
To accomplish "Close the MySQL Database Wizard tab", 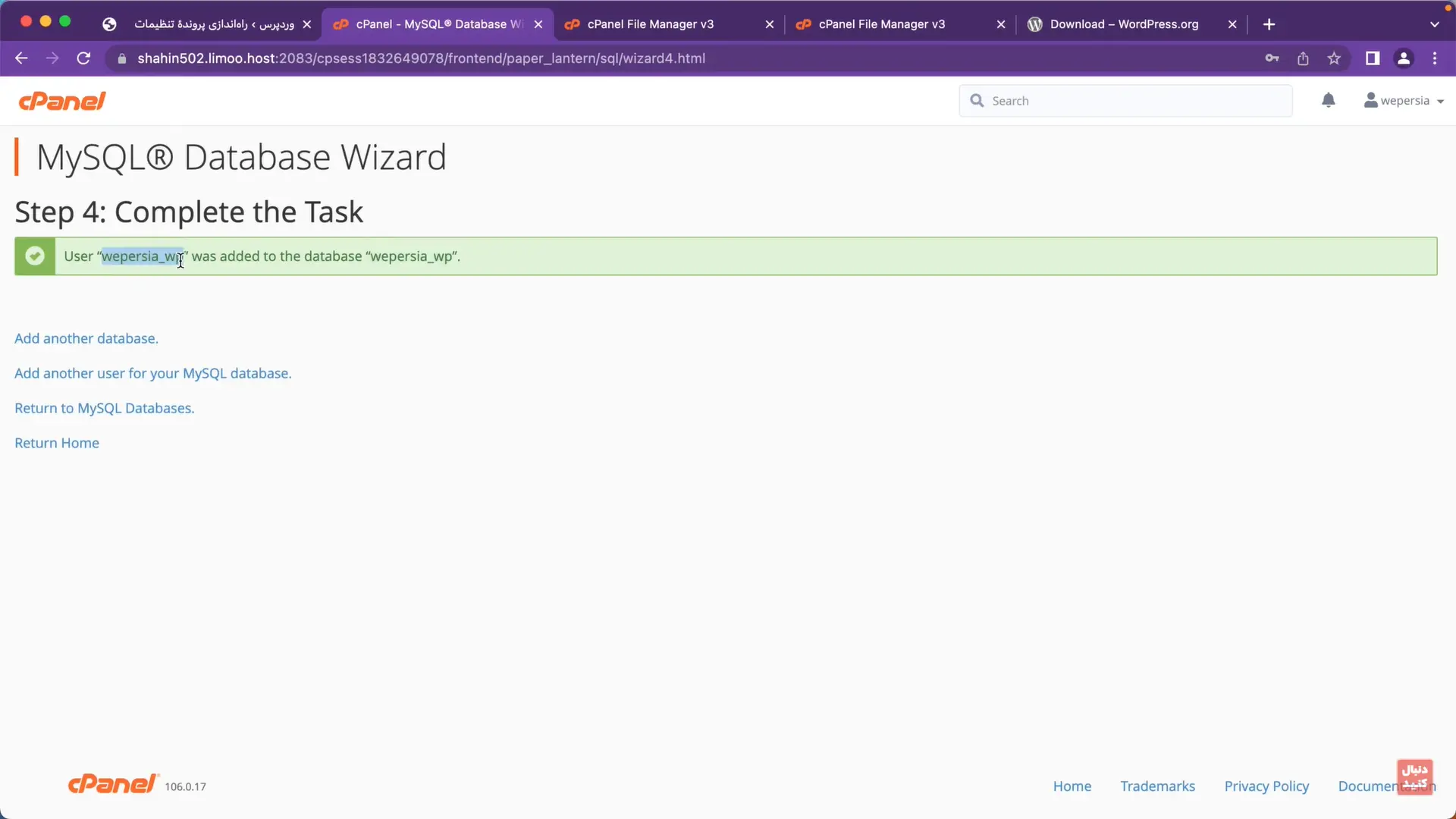I will (x=538, y=24).
